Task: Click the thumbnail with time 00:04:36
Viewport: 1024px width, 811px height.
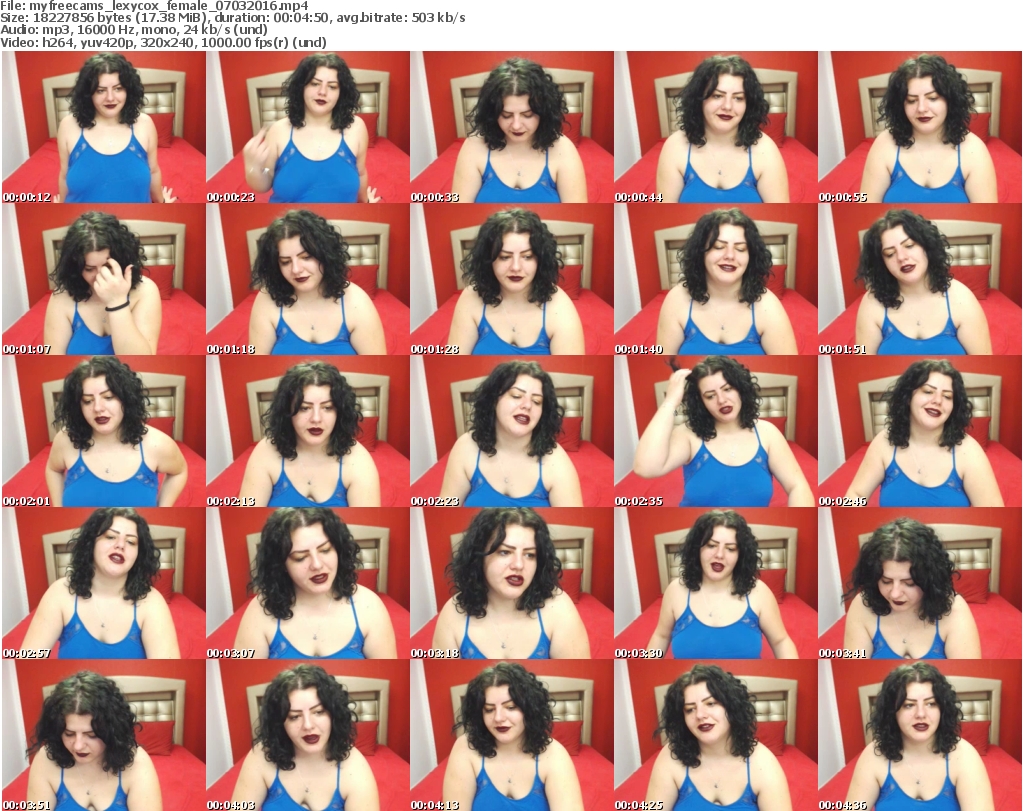Action: point(920,735)
